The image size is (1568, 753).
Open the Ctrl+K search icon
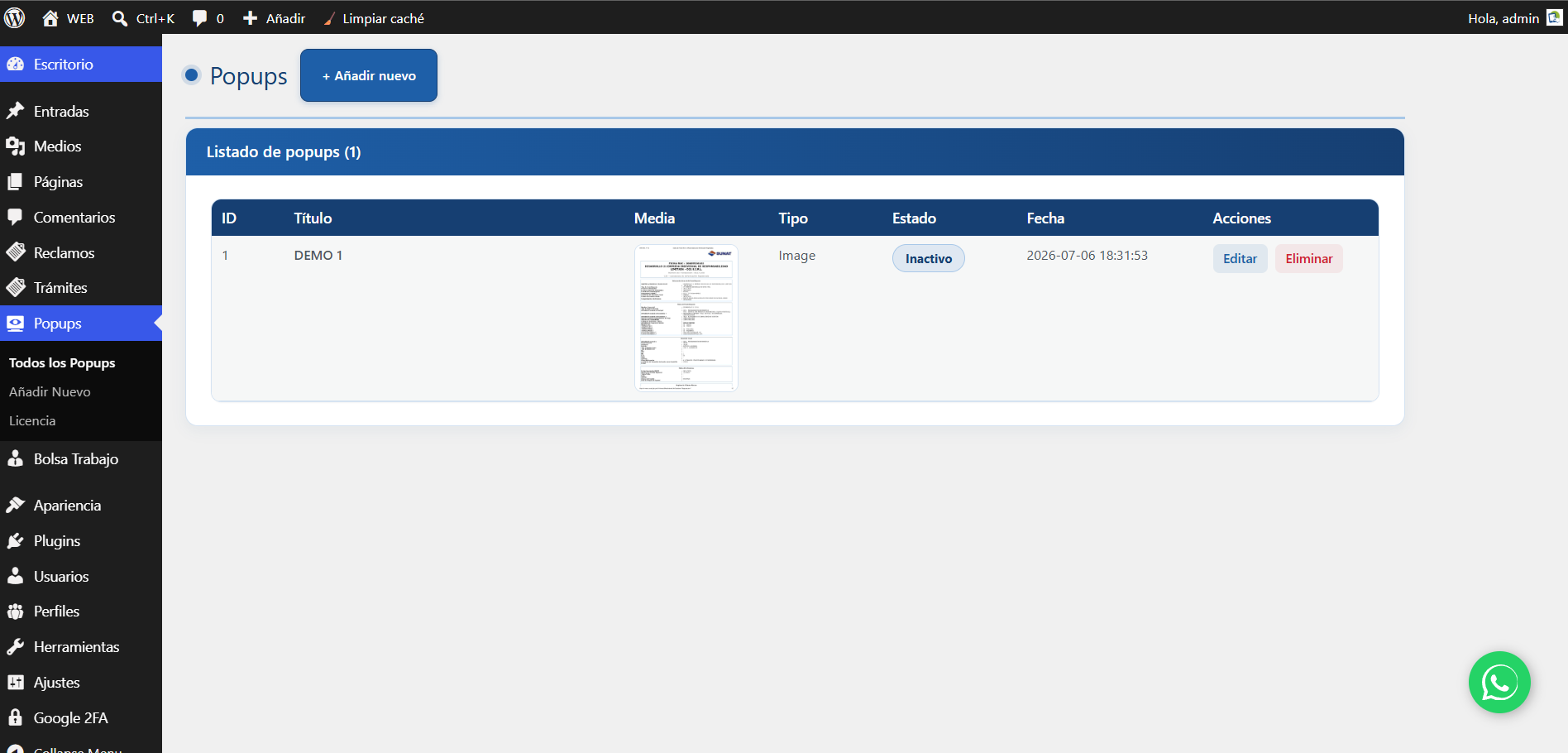tap(120, 18)
